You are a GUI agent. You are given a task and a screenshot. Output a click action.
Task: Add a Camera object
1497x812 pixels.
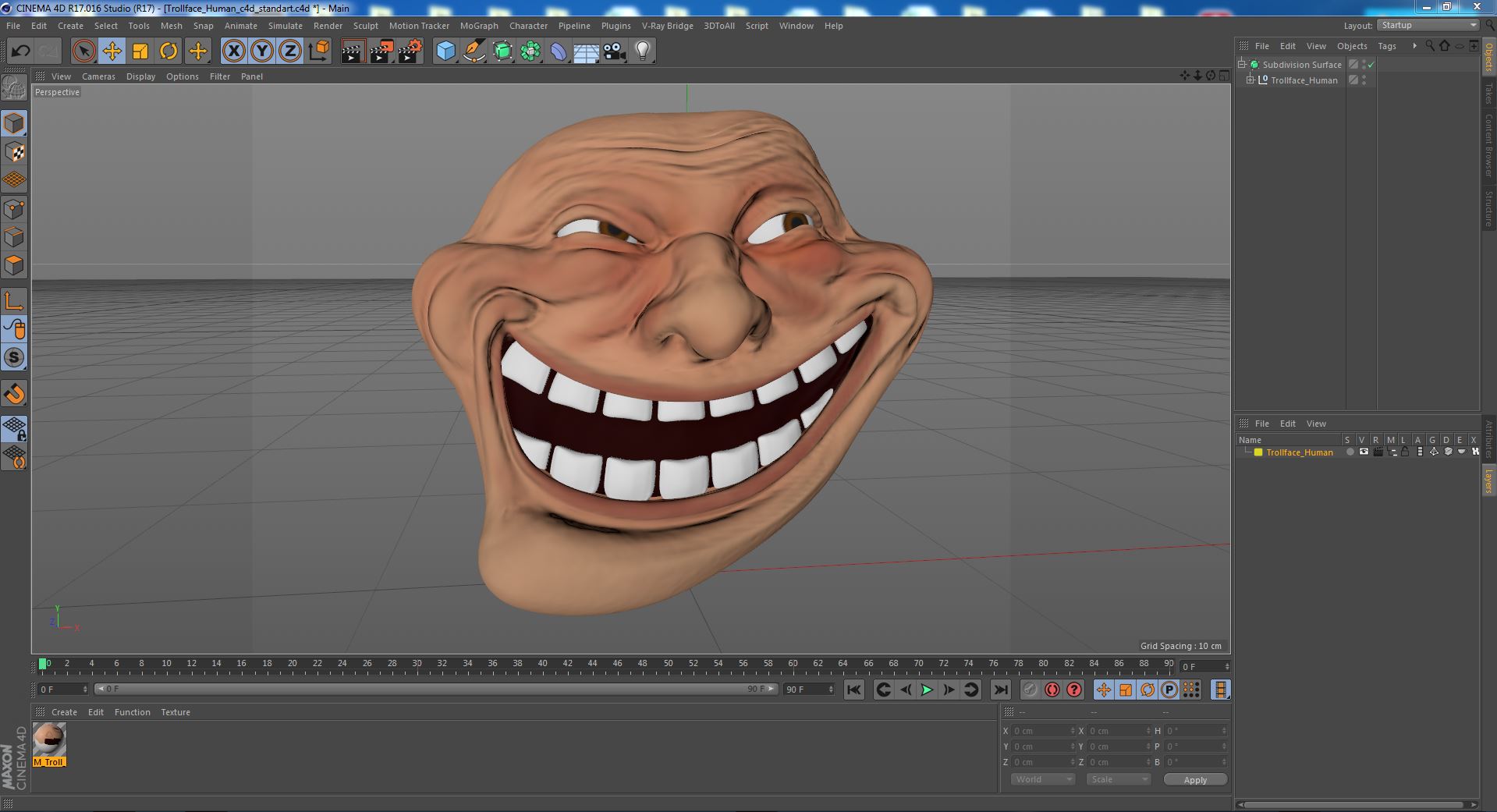[x=615, y=51]
